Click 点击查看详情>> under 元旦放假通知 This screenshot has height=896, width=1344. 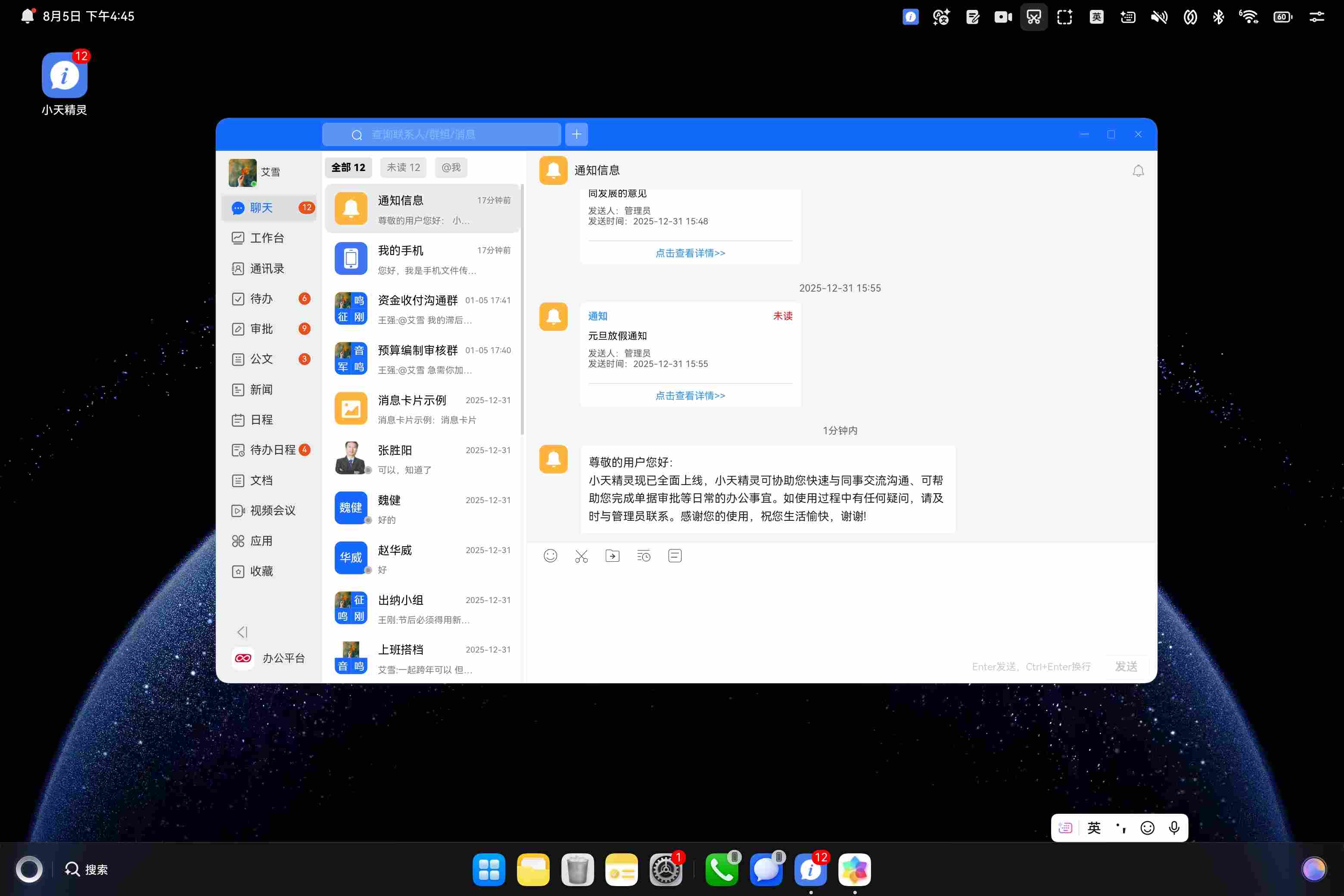[690, 395]
